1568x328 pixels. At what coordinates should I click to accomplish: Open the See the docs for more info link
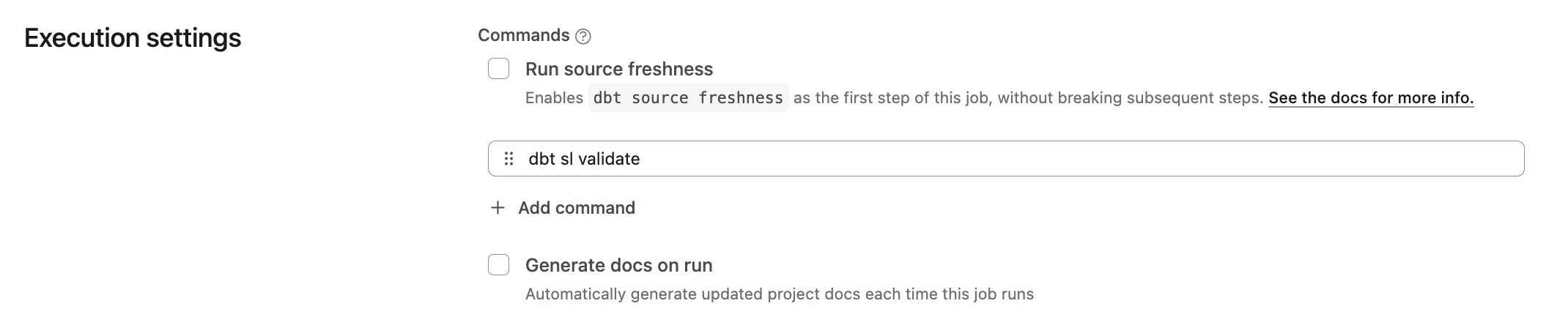click(1371, 98)
